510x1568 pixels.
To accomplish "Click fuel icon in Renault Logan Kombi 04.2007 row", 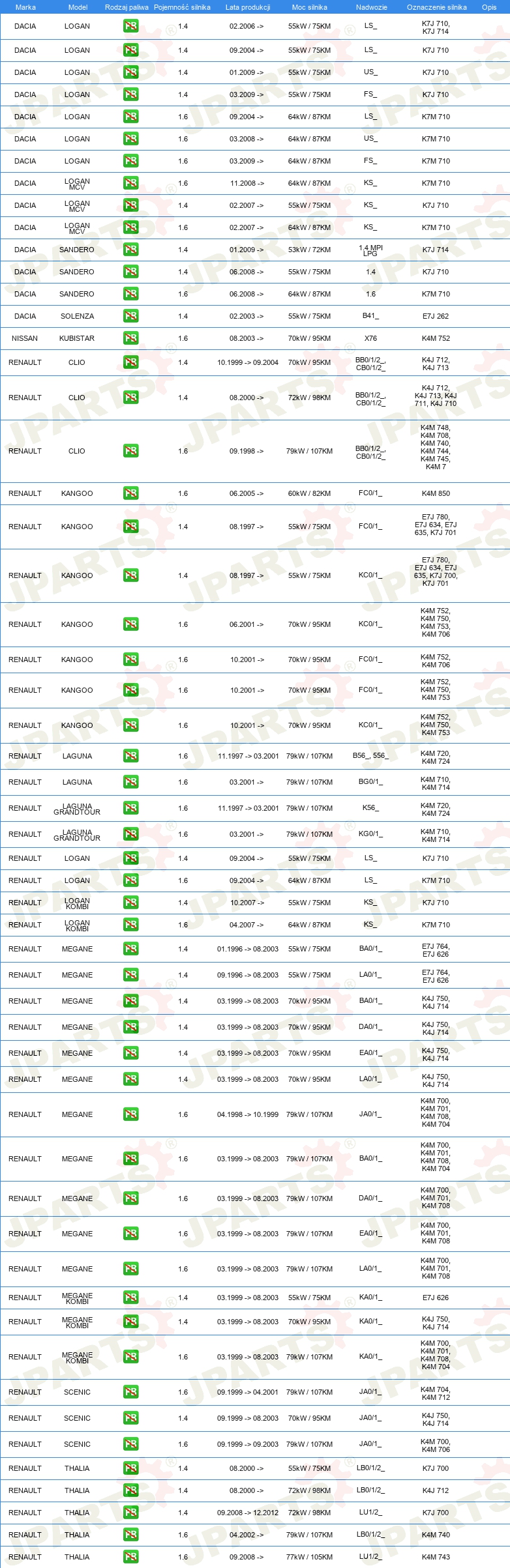I will coord(130,925).
